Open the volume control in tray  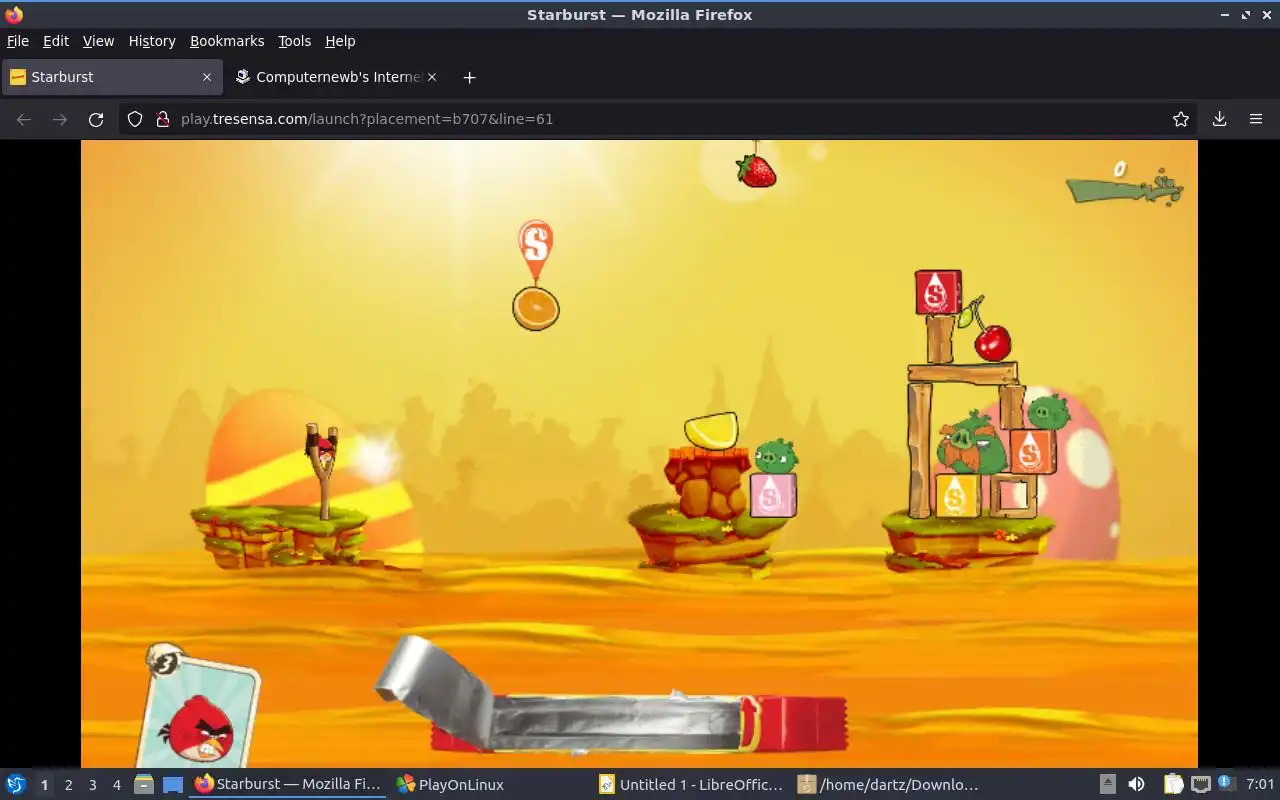point(1137,785)
